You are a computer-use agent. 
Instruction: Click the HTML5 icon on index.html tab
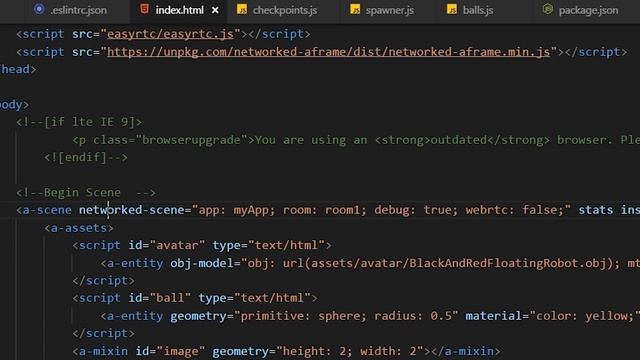coord(144,9)
